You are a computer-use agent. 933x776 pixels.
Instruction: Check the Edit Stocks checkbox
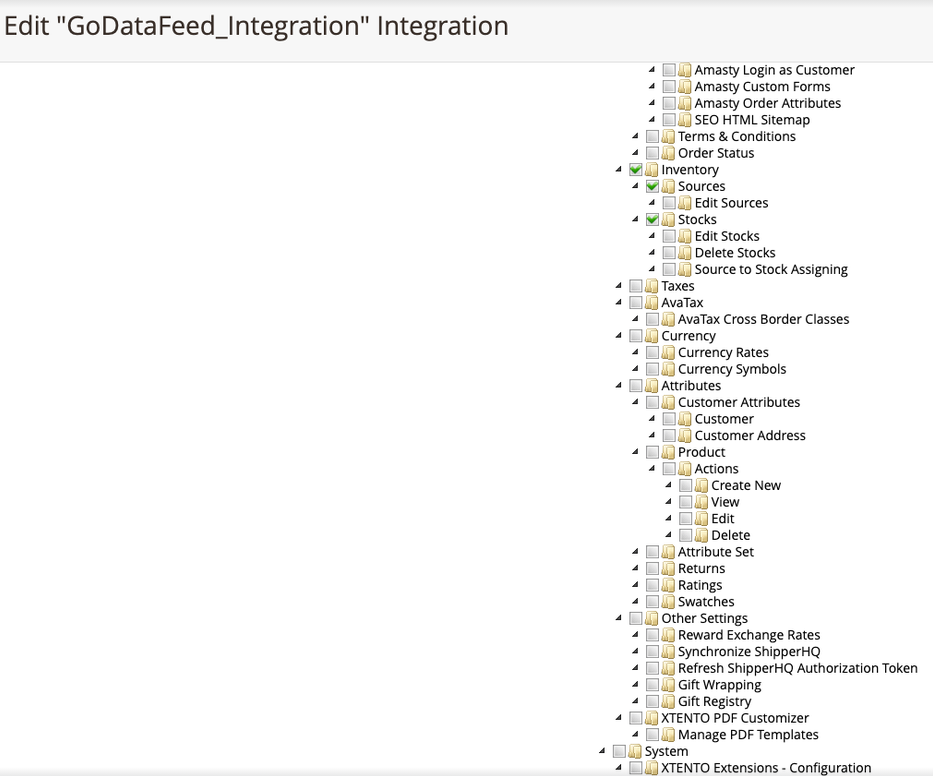(669, 236)
